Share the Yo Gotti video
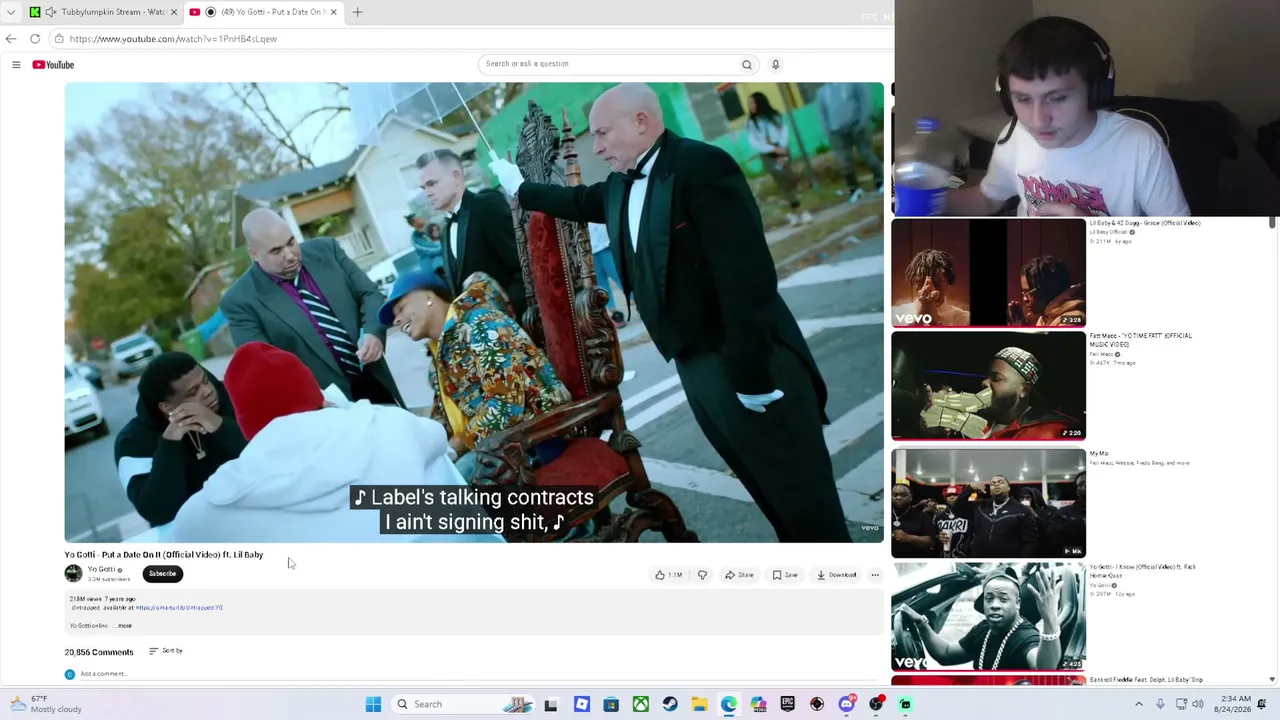The image size is (1280, 720). click(x=740, y=575)
